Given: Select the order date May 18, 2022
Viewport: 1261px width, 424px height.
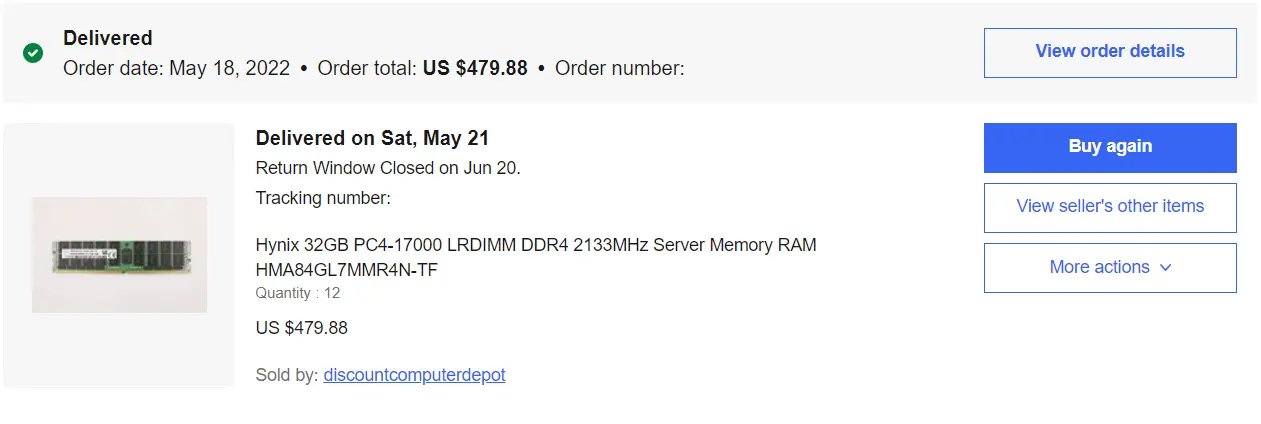Looking at the screenshot, I should 229,69.
